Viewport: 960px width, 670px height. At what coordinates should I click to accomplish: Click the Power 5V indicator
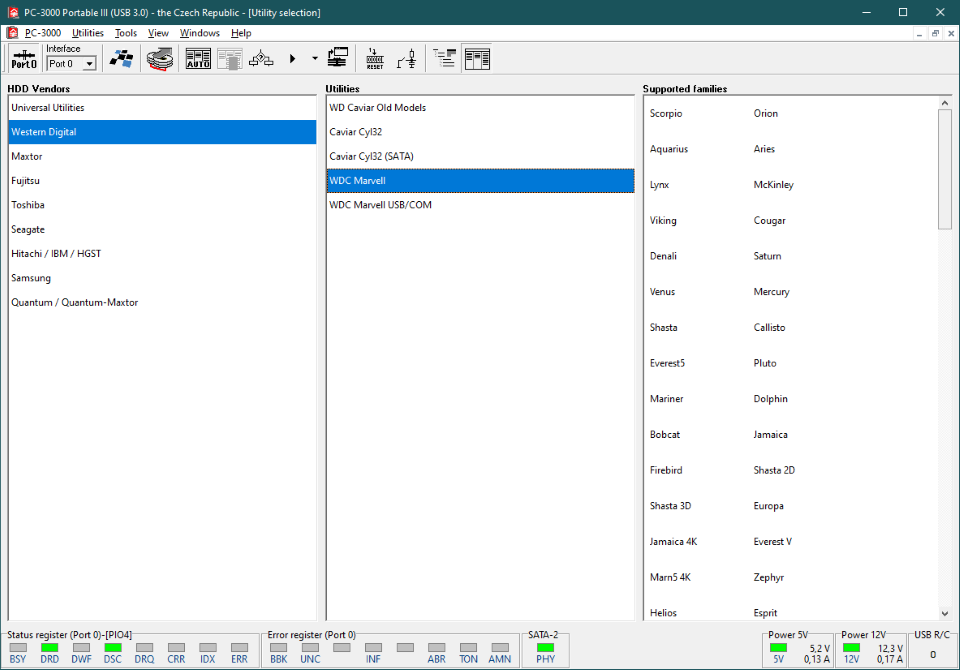pos(778,648)
